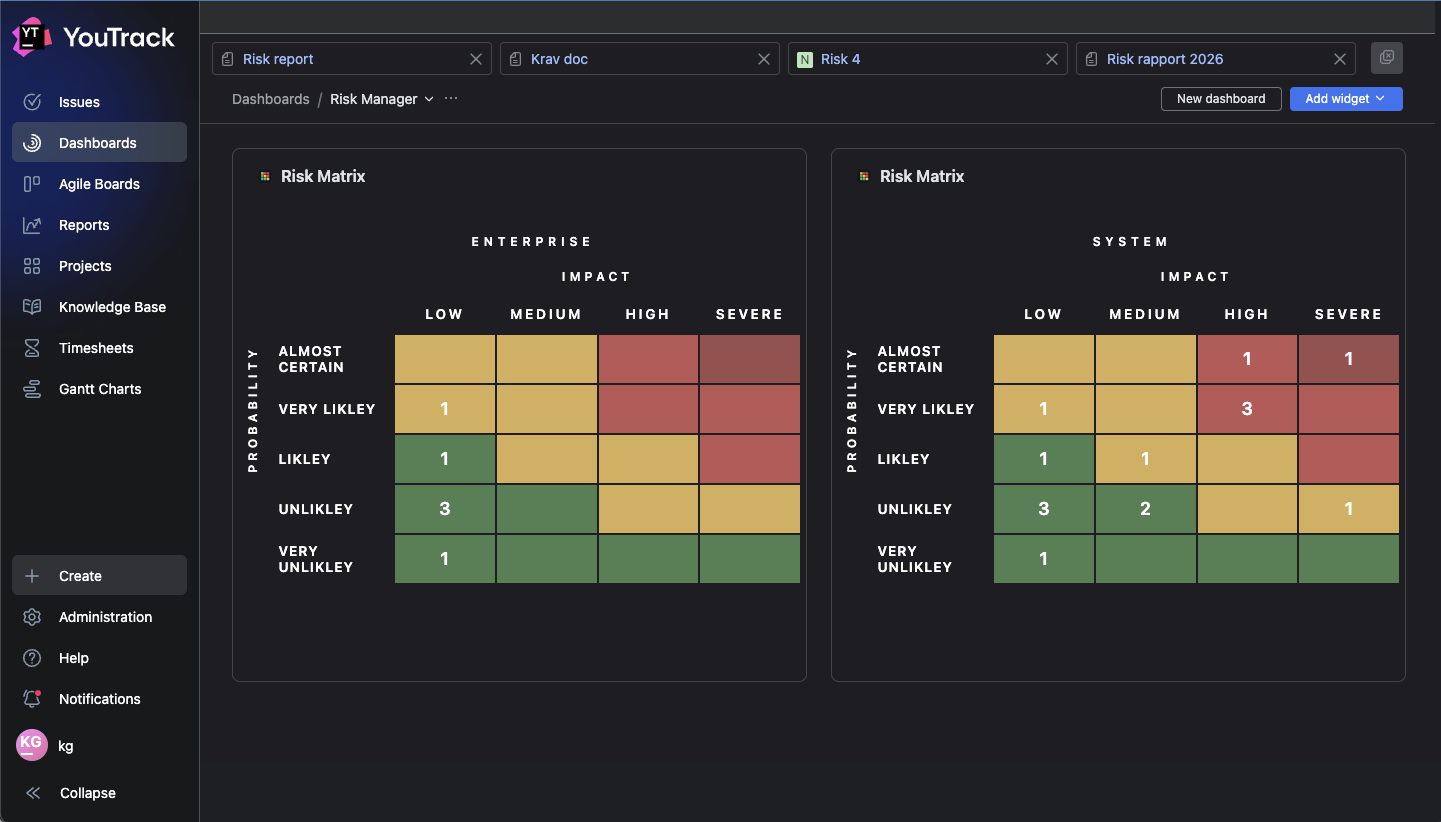Switch to the Risk rapport 2026 tab
The image size is (1441, 822).
pyautogui.click(x=1165, y=59)
